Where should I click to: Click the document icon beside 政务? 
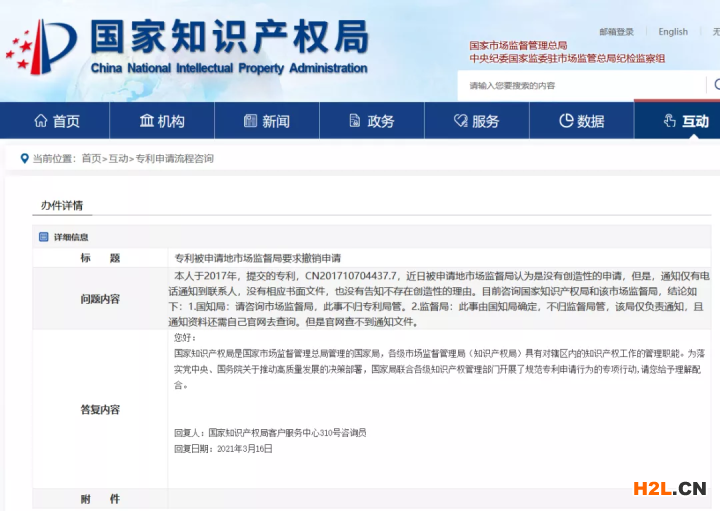click(x=355, y=121)
